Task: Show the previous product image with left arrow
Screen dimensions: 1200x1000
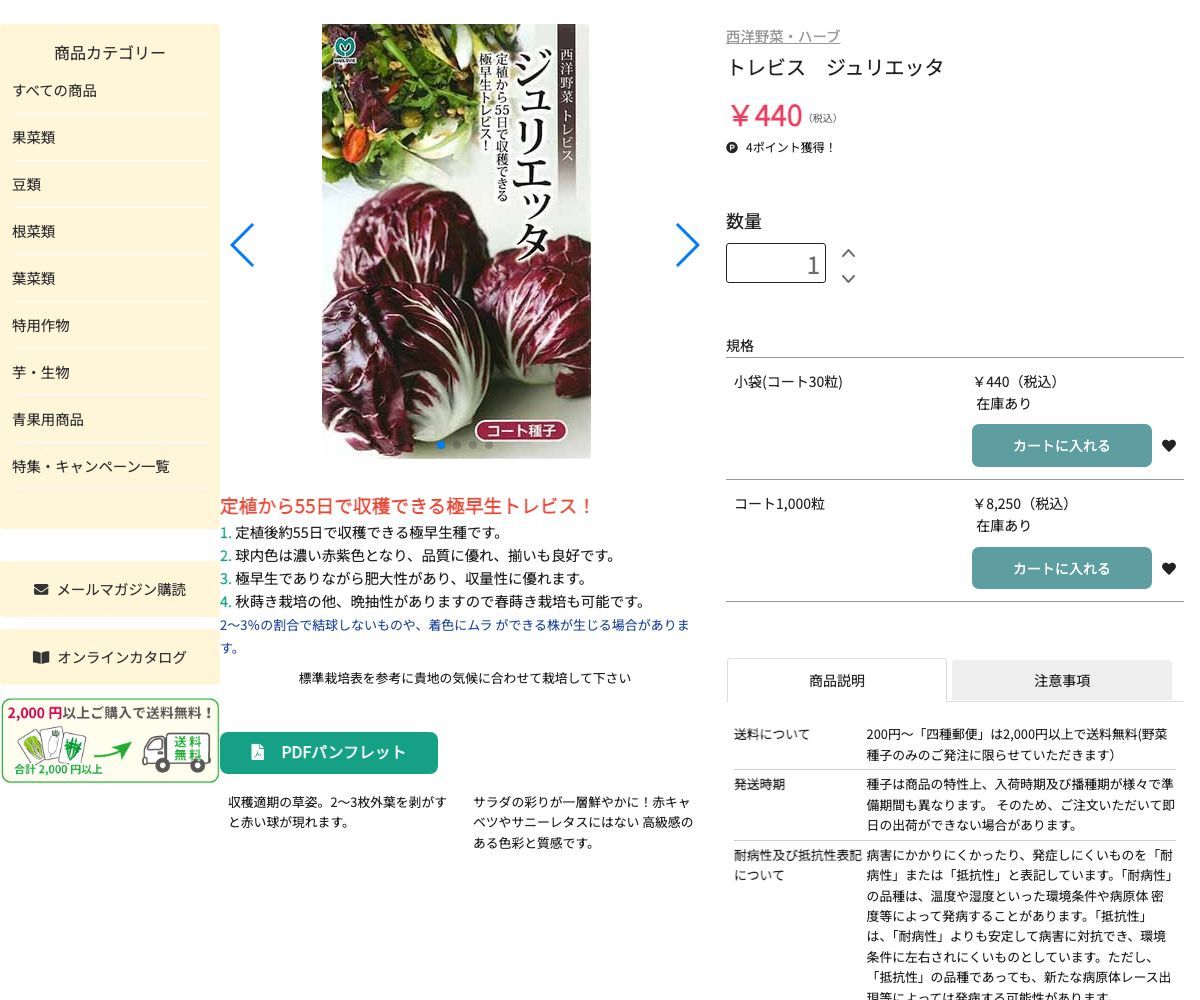Action: tap(243, 245)
